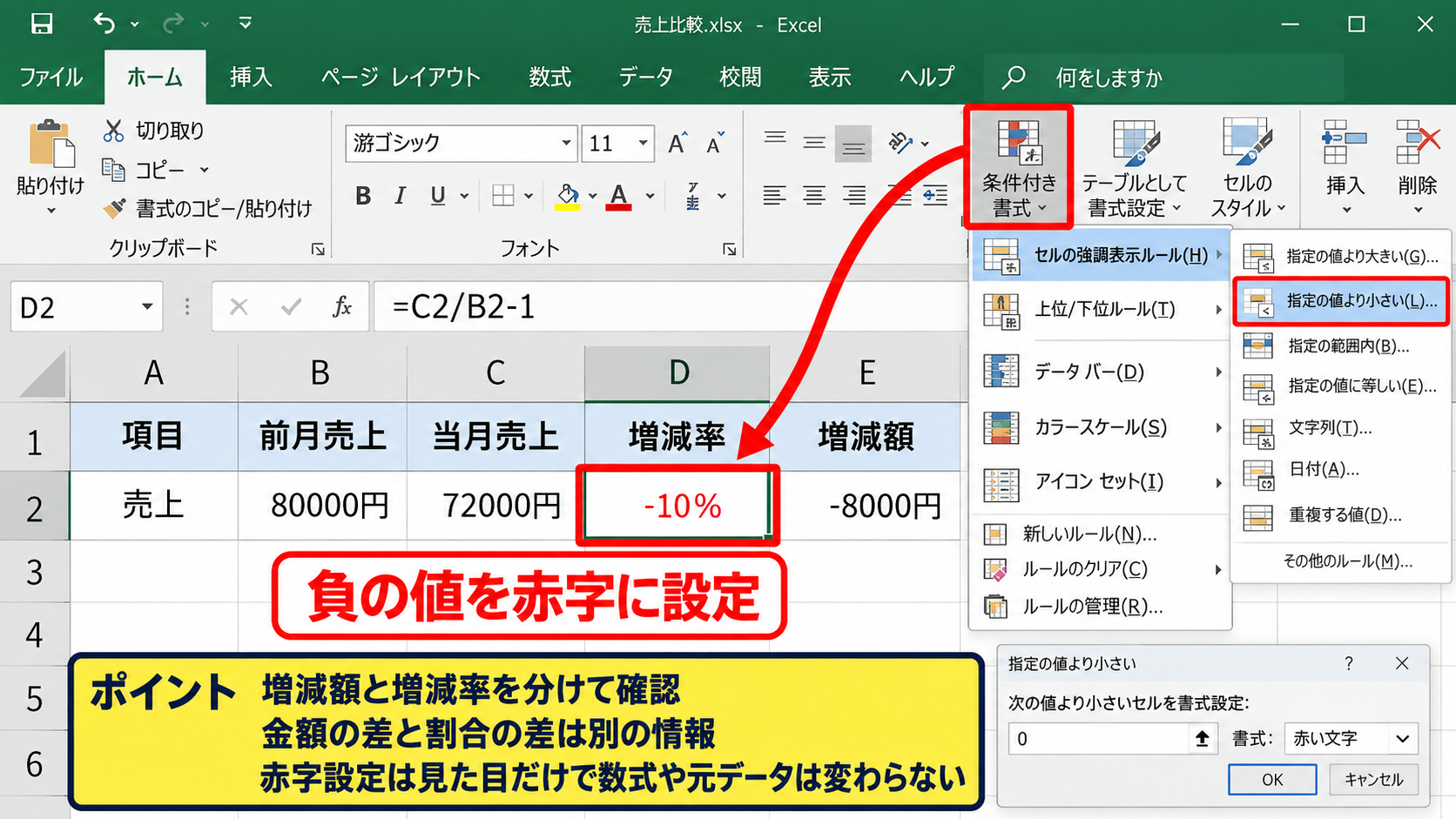The height and width of the screenshot is (819, 1456).
Task: Open セルのスタイル cell styles
Action: (x=1247, y=167)
